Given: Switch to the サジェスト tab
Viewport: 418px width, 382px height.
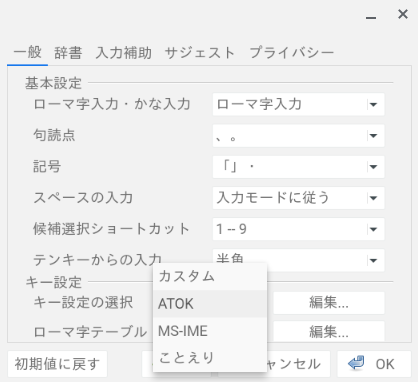Looking at the screenshot, I should click(200, 53).
